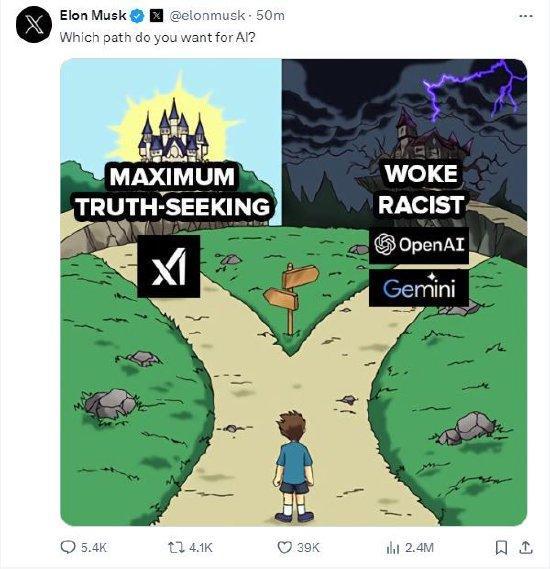Click the 2.4M views count
The width and height of the screenshot is (550, 569).
coord(419,547)
